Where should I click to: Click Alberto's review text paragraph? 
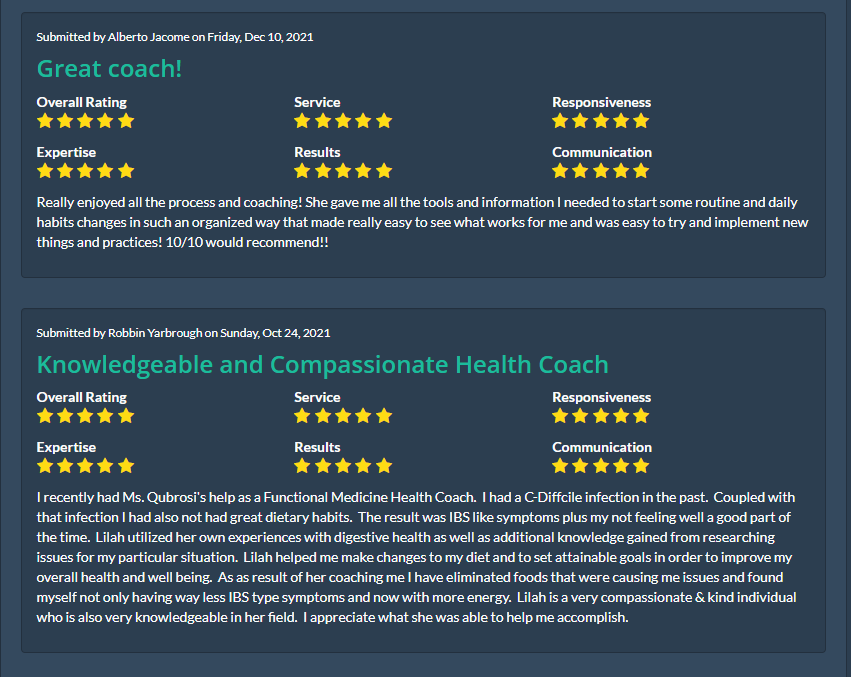(x=422, y=222)
